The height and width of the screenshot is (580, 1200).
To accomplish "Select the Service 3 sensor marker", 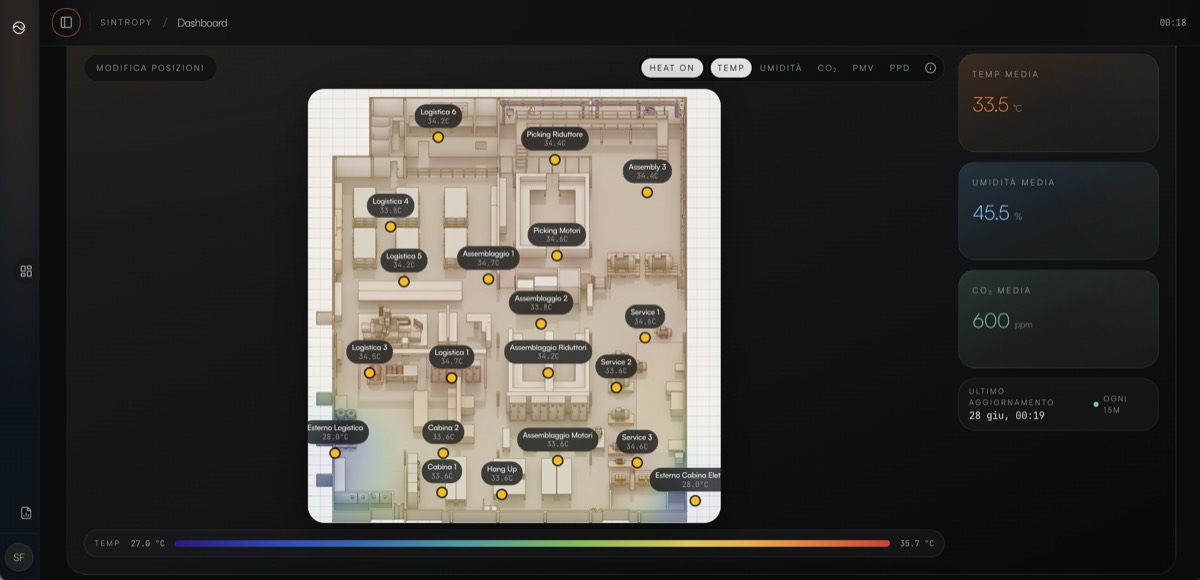I will coord(637,463).
